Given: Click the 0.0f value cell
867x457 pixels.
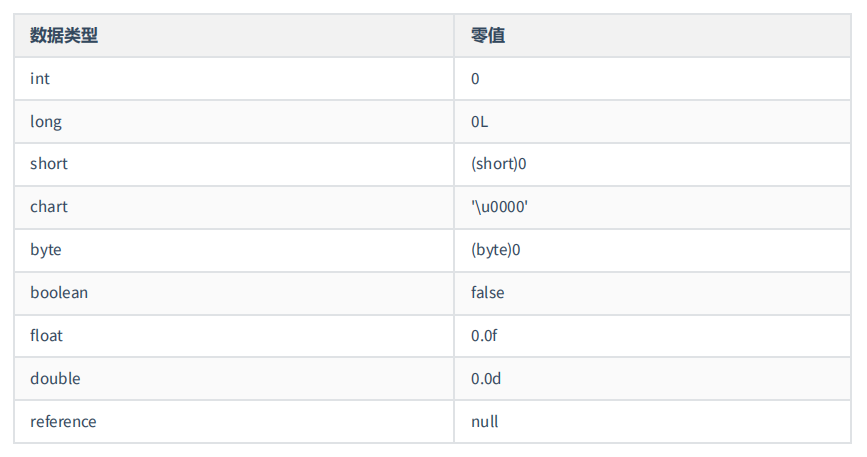Looking at the screenshot, I should (x=652, y=336).
